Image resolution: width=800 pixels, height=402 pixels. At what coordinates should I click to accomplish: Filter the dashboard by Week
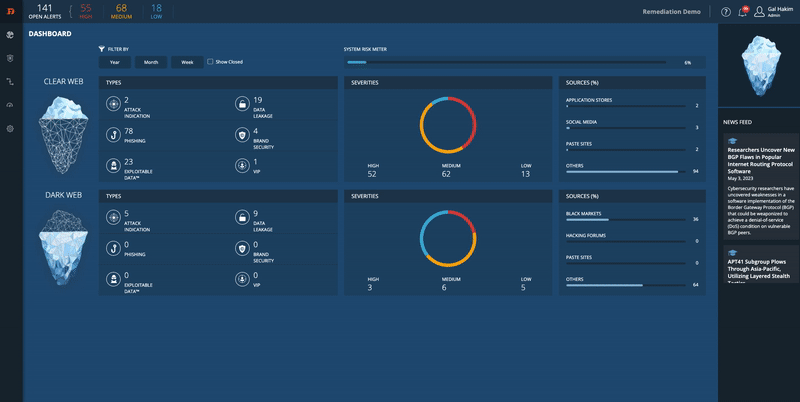(187, 62)
